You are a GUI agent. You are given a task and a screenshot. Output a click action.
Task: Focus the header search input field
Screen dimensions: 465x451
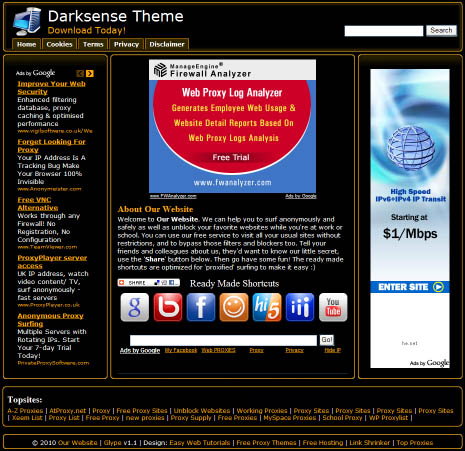pyautogui.click(x=384, y=31)
